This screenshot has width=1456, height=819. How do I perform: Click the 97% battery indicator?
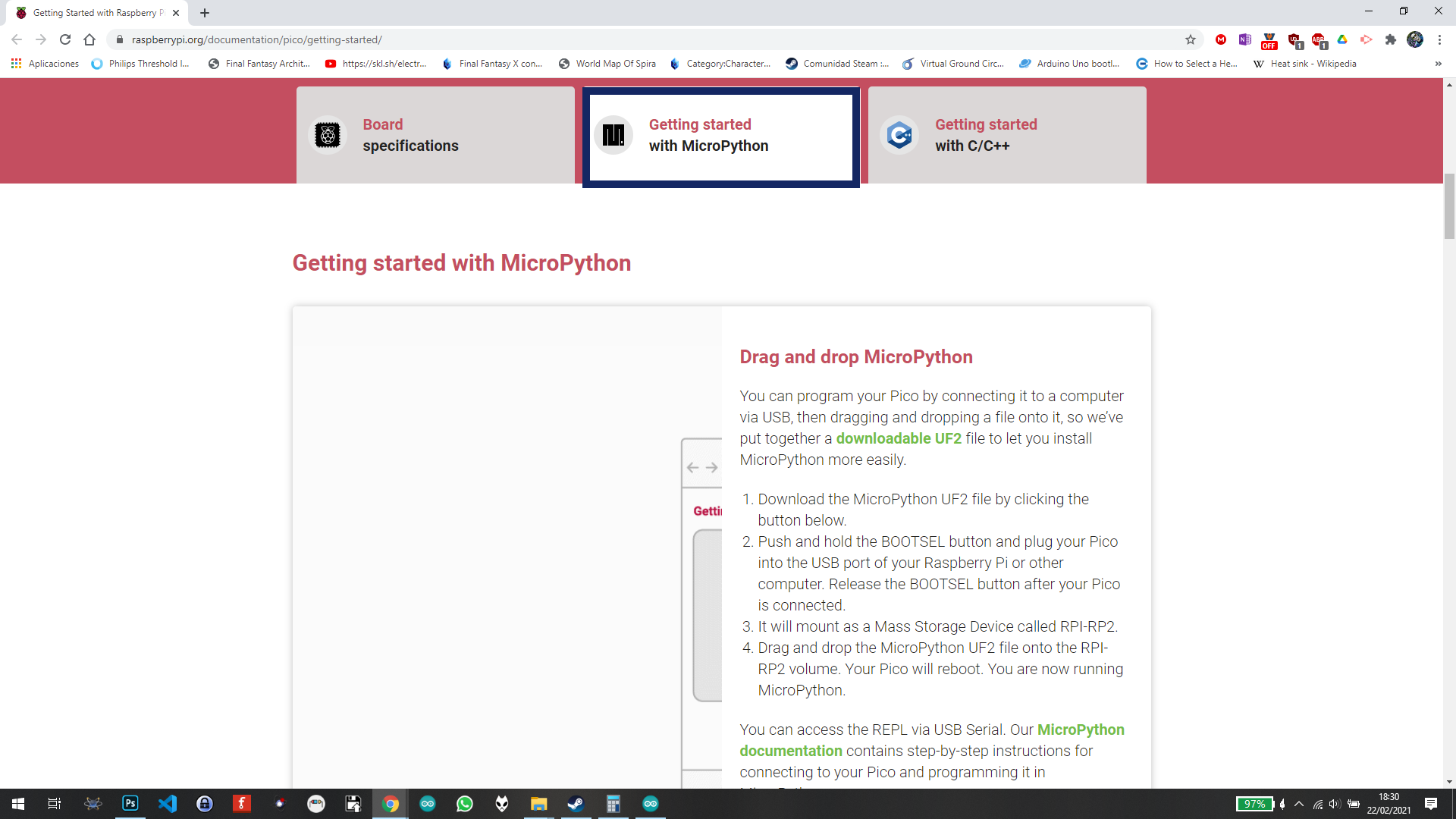pyautogui.click(x=1255, y=804)
